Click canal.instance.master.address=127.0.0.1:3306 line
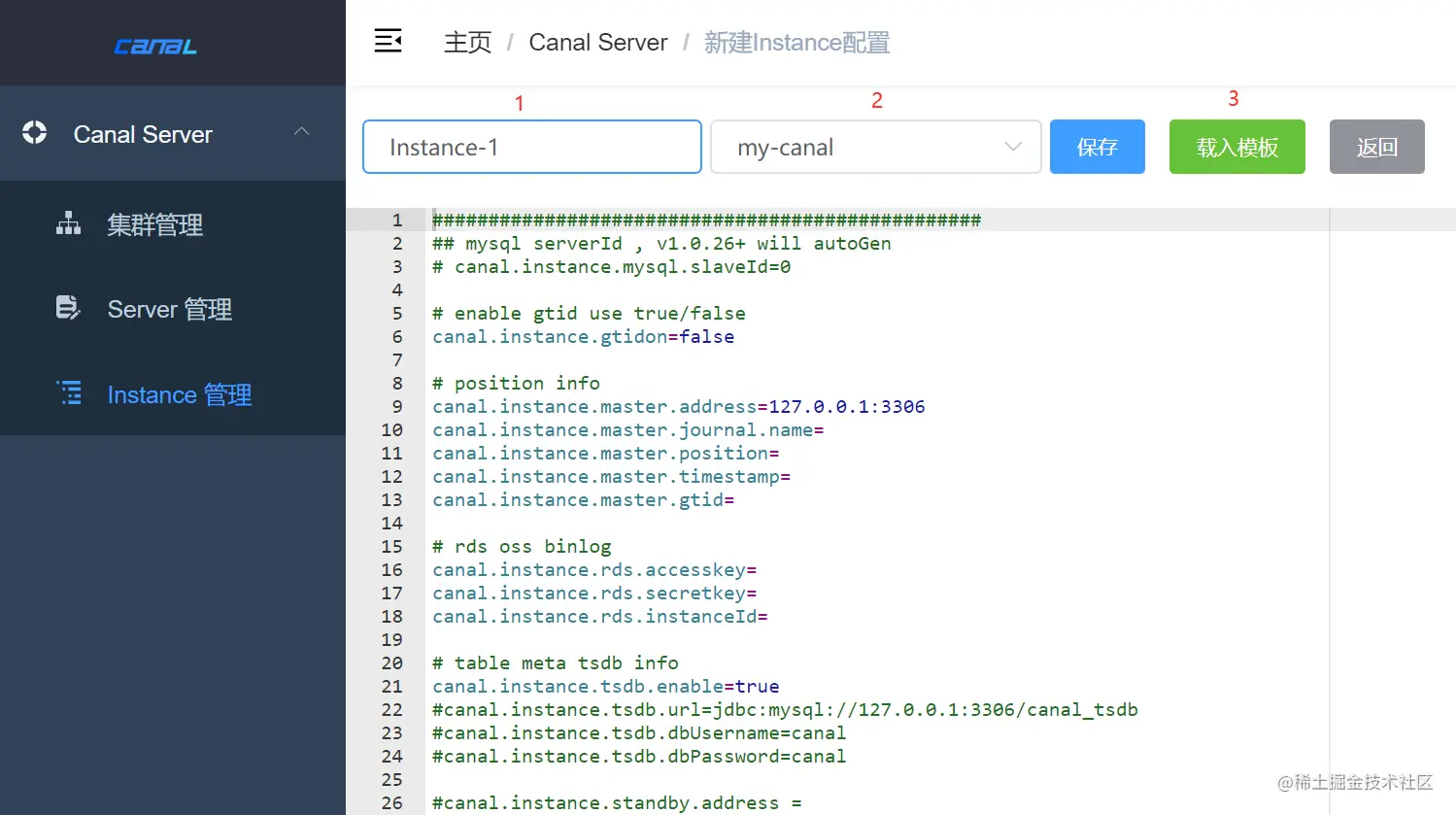Image resolution: width=1456 pixels, height=815 pixels. click(x=678, y=406)
